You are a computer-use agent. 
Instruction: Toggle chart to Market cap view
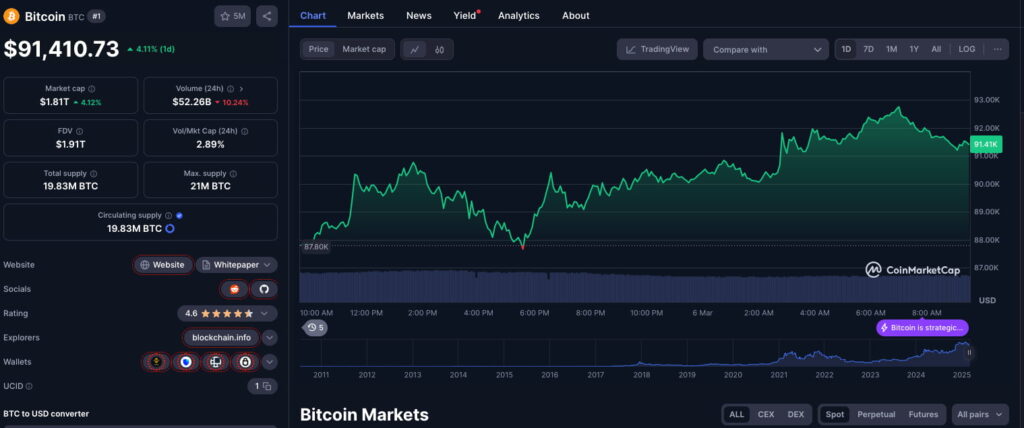(364, 49)
